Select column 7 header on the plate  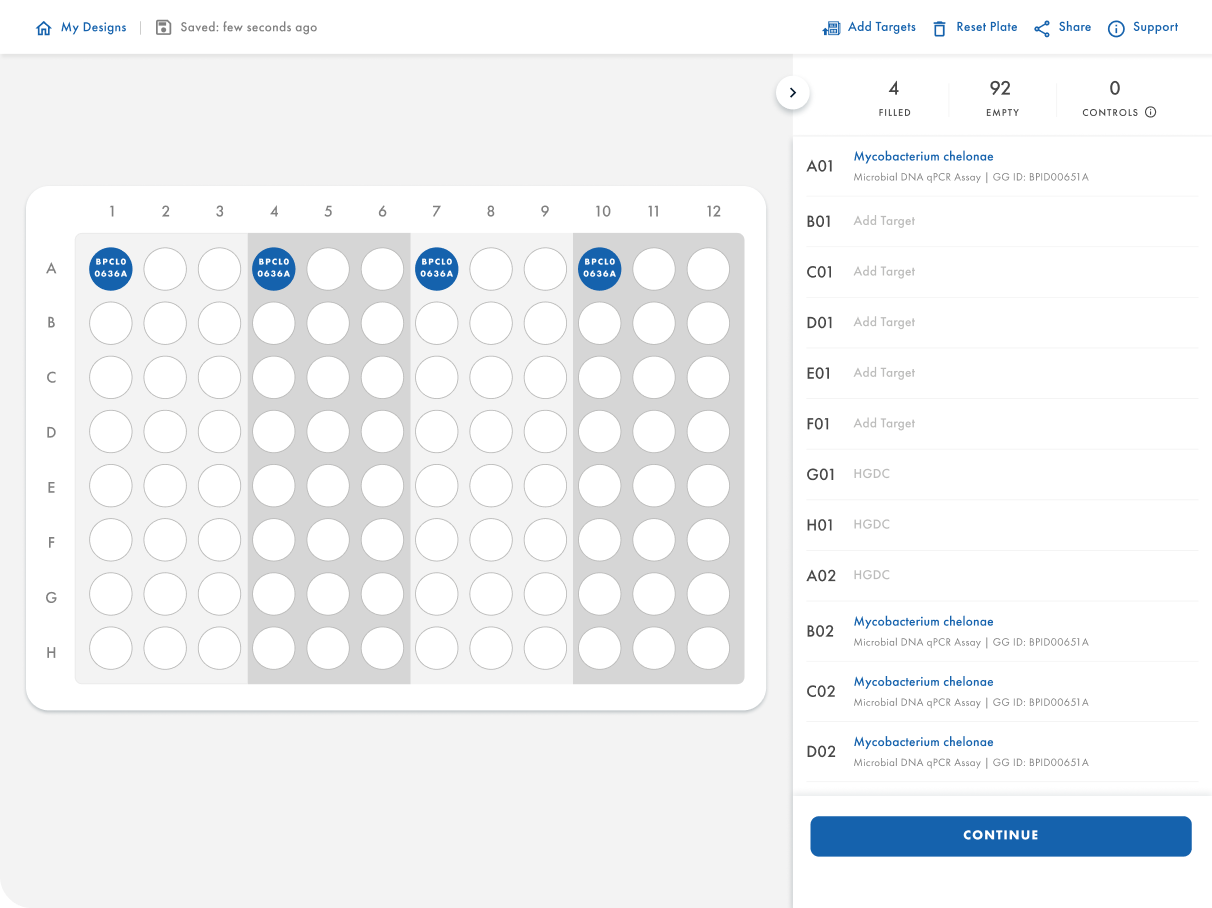tap(436, 212)
